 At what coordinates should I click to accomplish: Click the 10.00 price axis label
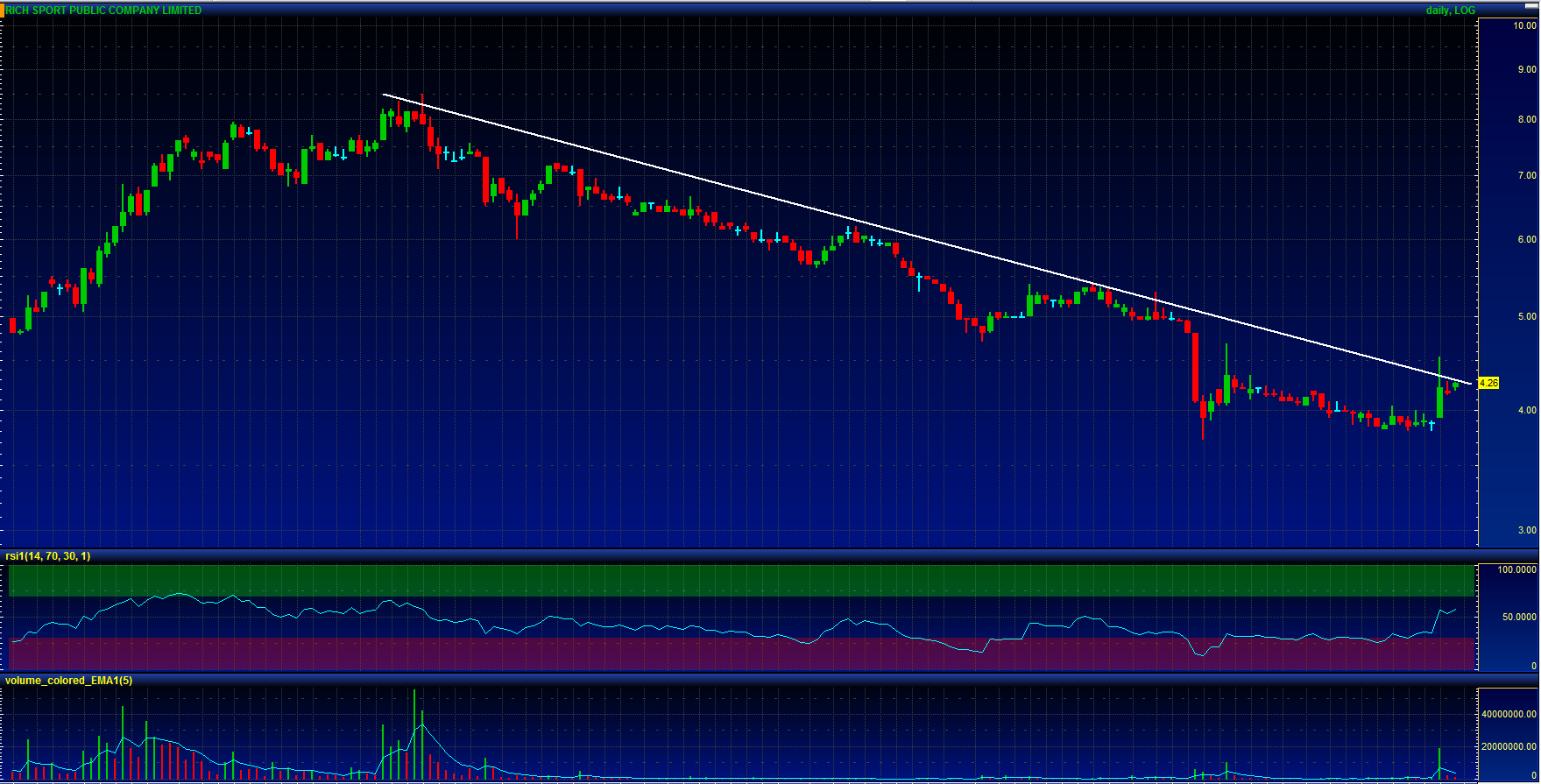(x=1525, y=26)
